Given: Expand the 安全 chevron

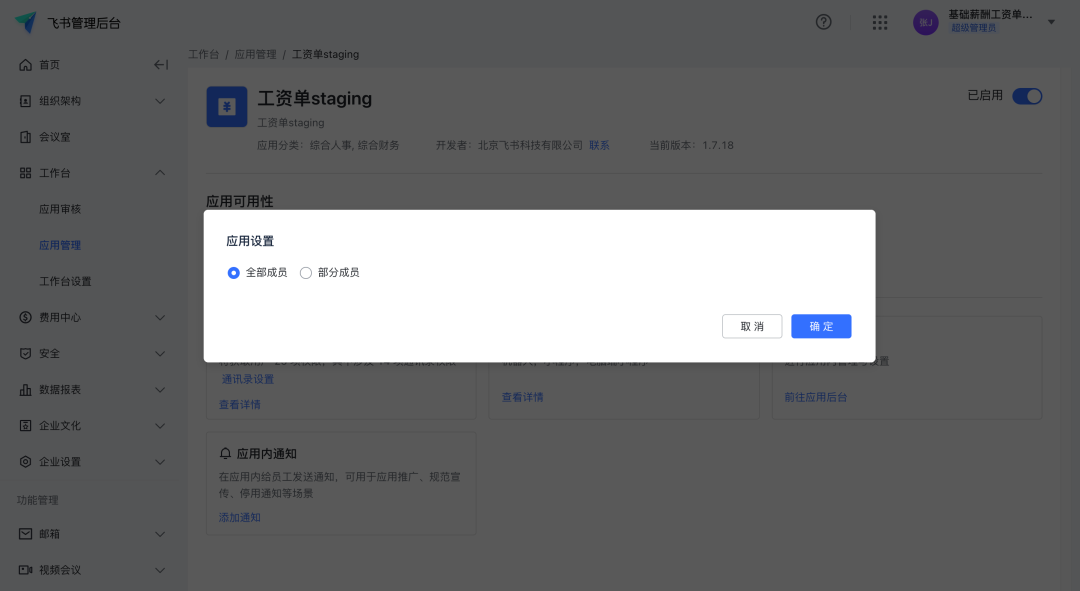Looking at the screenshot, I should point(160,353).
